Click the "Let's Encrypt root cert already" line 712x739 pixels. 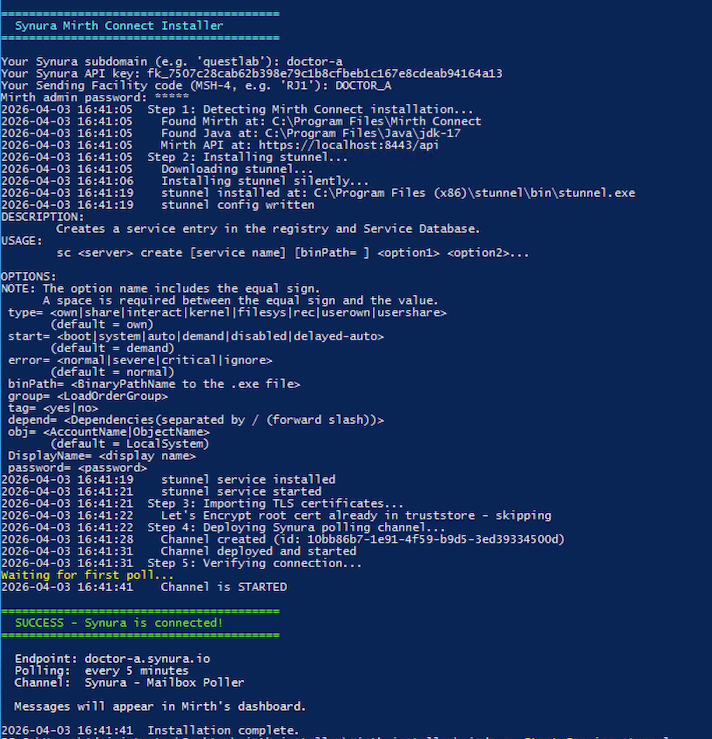pos(356,516)
